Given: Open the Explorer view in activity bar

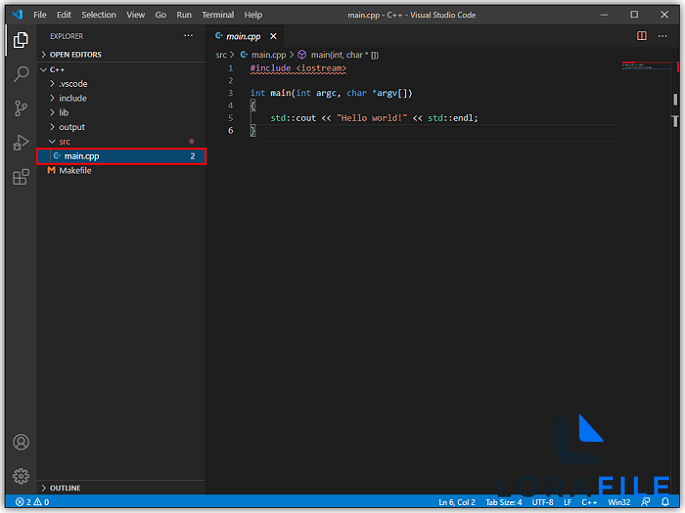Looking at the screenshot, I should pyautogui.click(x=21, y=40).
